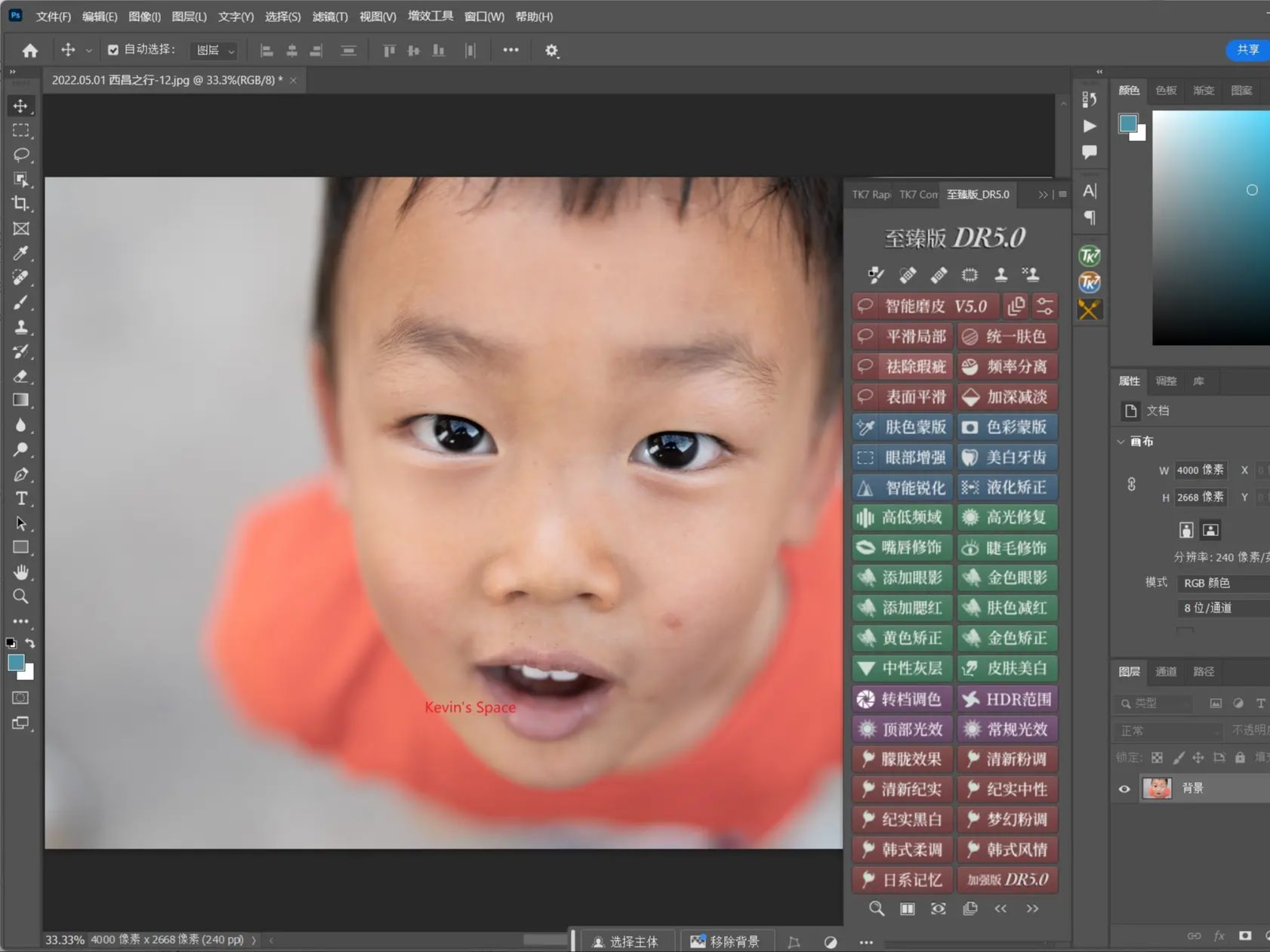Open the 正常 blend mode dropdown
1270x952 pixels.
coord(1169,731)
